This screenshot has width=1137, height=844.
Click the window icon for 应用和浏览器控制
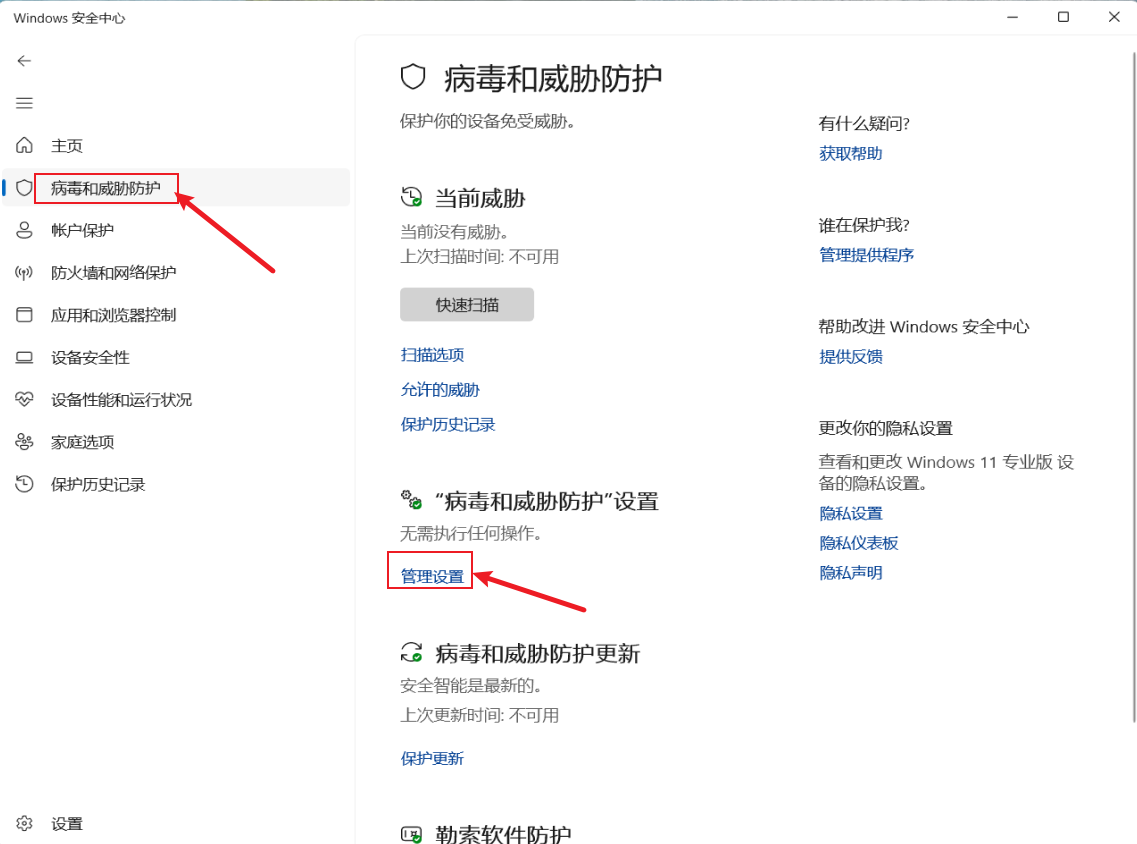click(24, 315)
